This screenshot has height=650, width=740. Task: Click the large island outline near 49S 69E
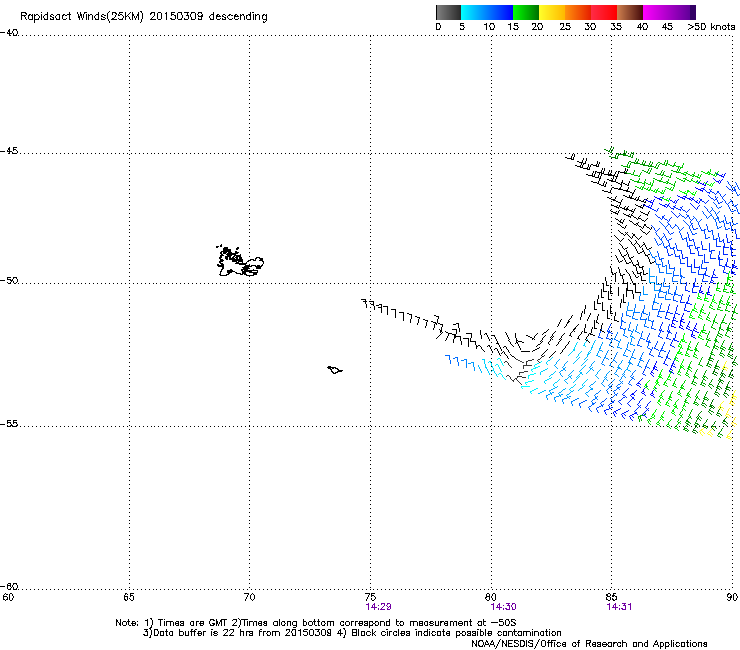pyautogui.click(x=240, y=261)
